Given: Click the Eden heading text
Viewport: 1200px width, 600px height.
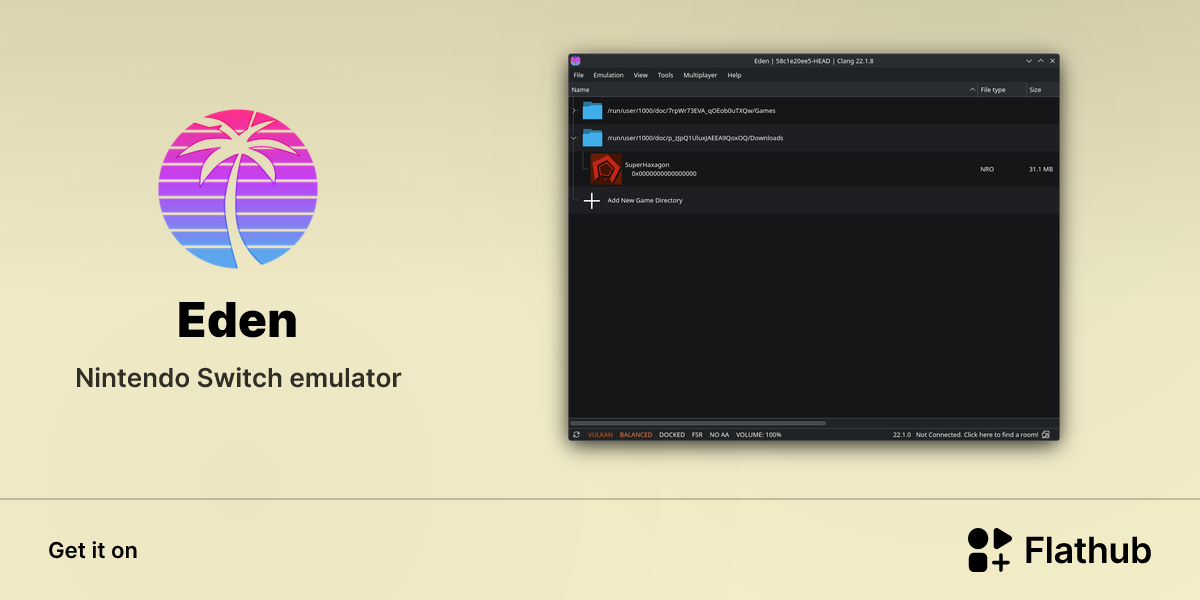Looking at the screenshot, I should (237, 321).
